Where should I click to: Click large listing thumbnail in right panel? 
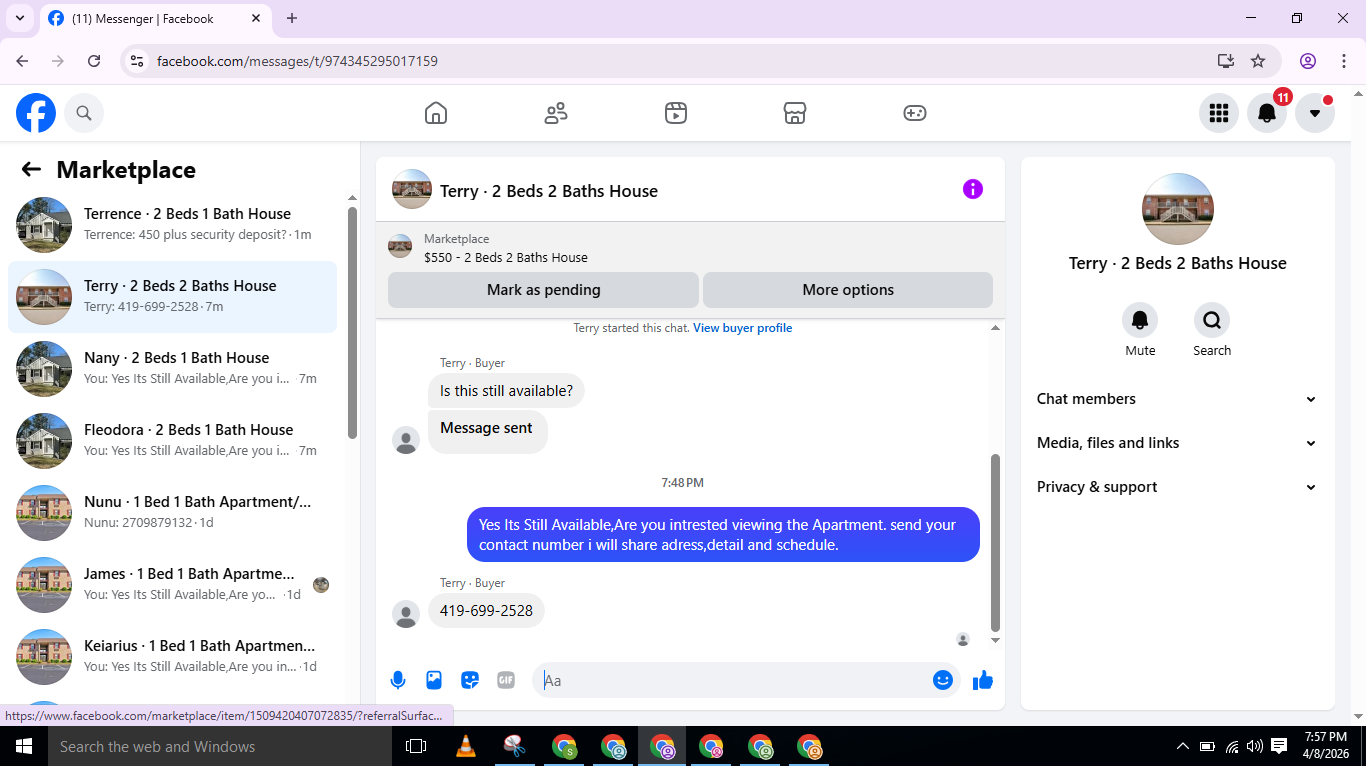click(x=1177, y=209)
